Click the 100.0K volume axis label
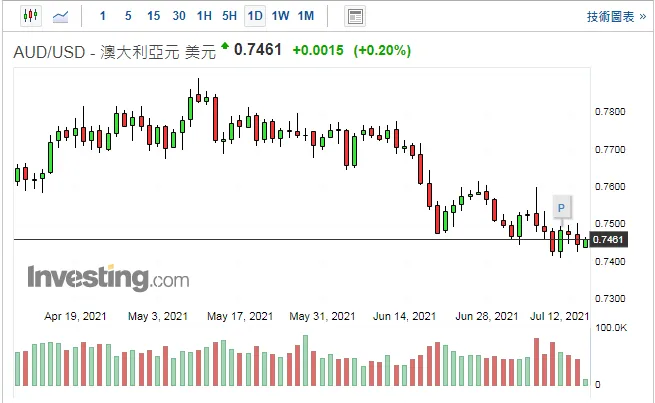The height and width of the screenshot is (403, 655). point(611,328)
